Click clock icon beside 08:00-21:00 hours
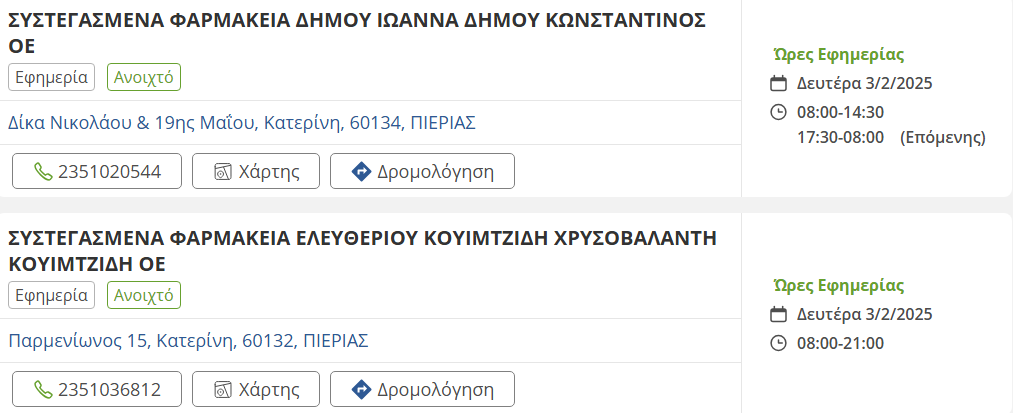 [779, 343]
